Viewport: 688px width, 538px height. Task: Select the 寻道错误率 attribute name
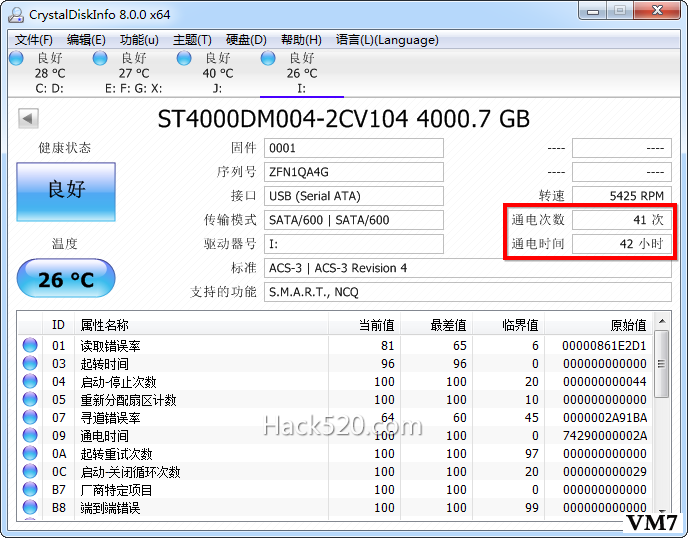coord(110,418)
